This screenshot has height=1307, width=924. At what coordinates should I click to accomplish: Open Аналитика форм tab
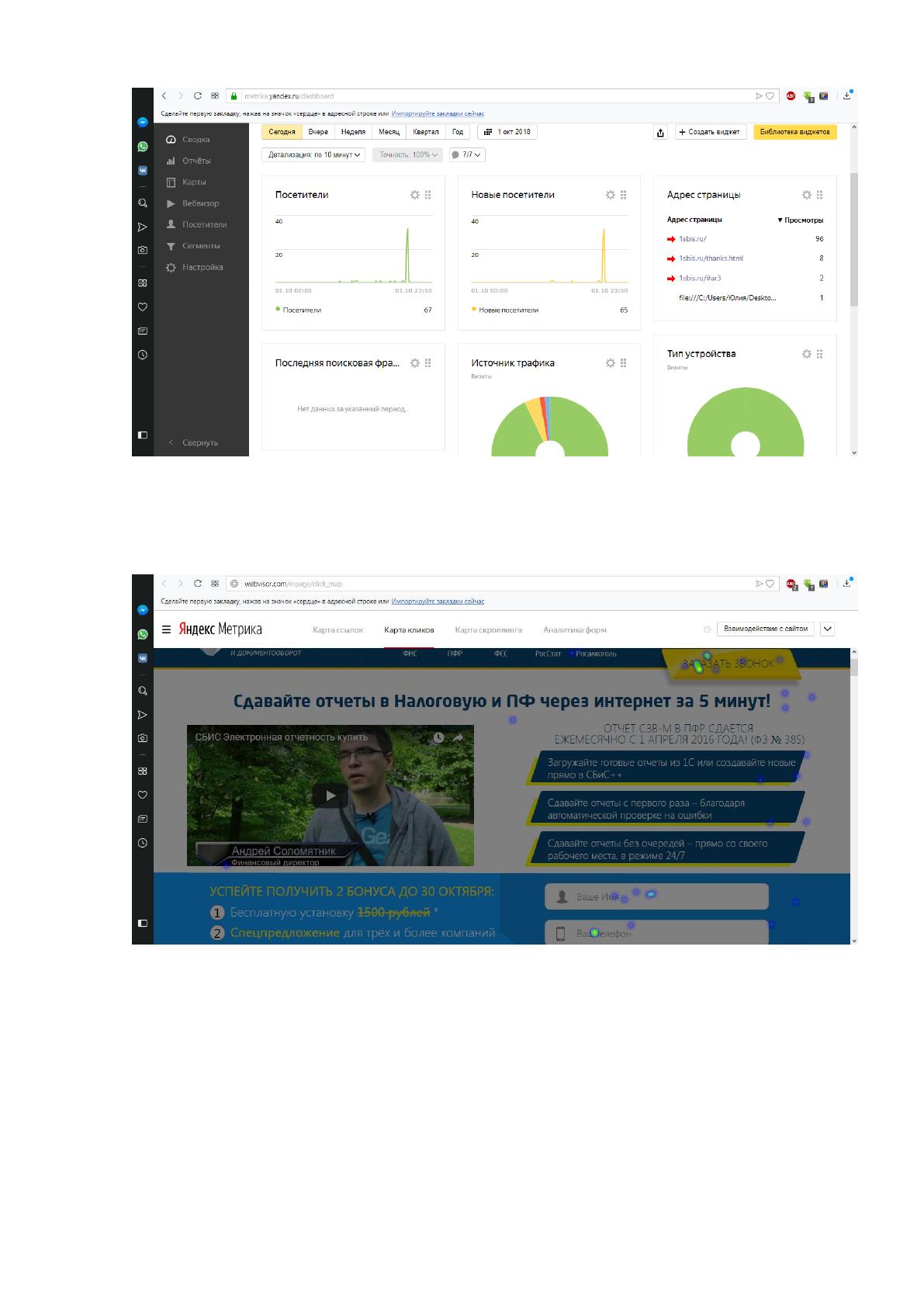pos(575,630)
